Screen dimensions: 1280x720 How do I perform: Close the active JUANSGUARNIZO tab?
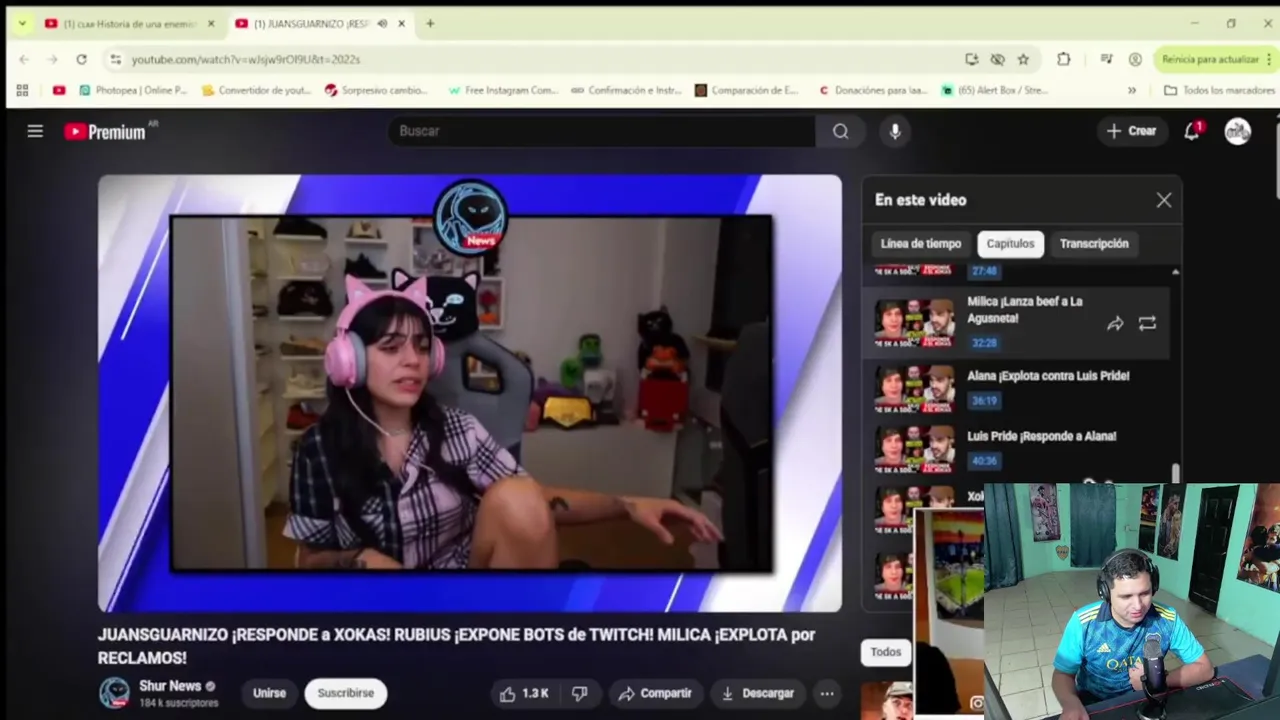(401, 24)
